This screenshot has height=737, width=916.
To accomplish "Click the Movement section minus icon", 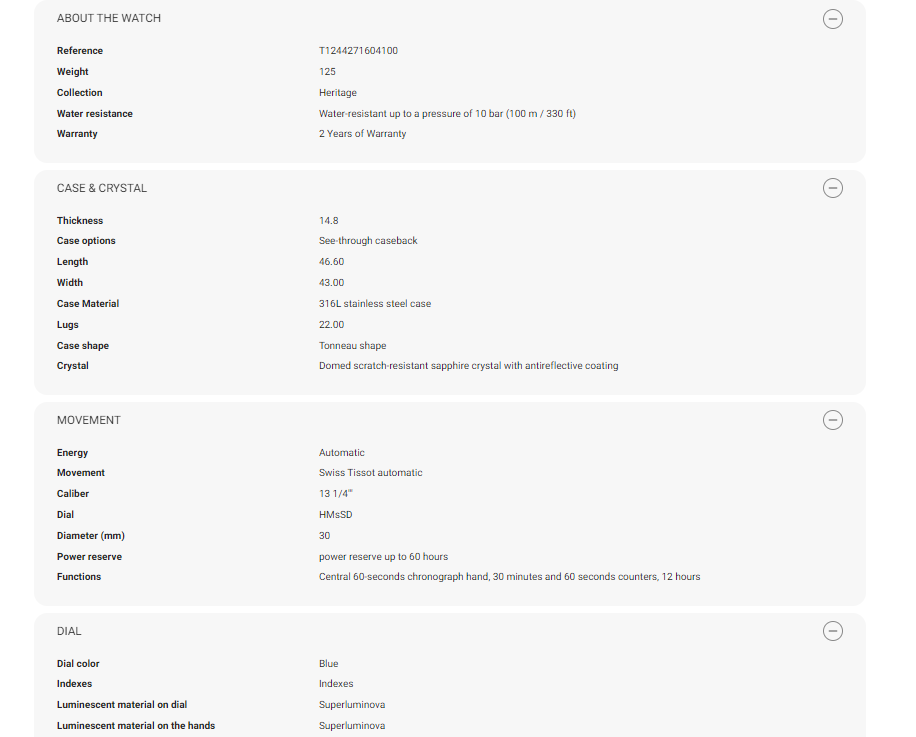I will click(x=832, y=420).
